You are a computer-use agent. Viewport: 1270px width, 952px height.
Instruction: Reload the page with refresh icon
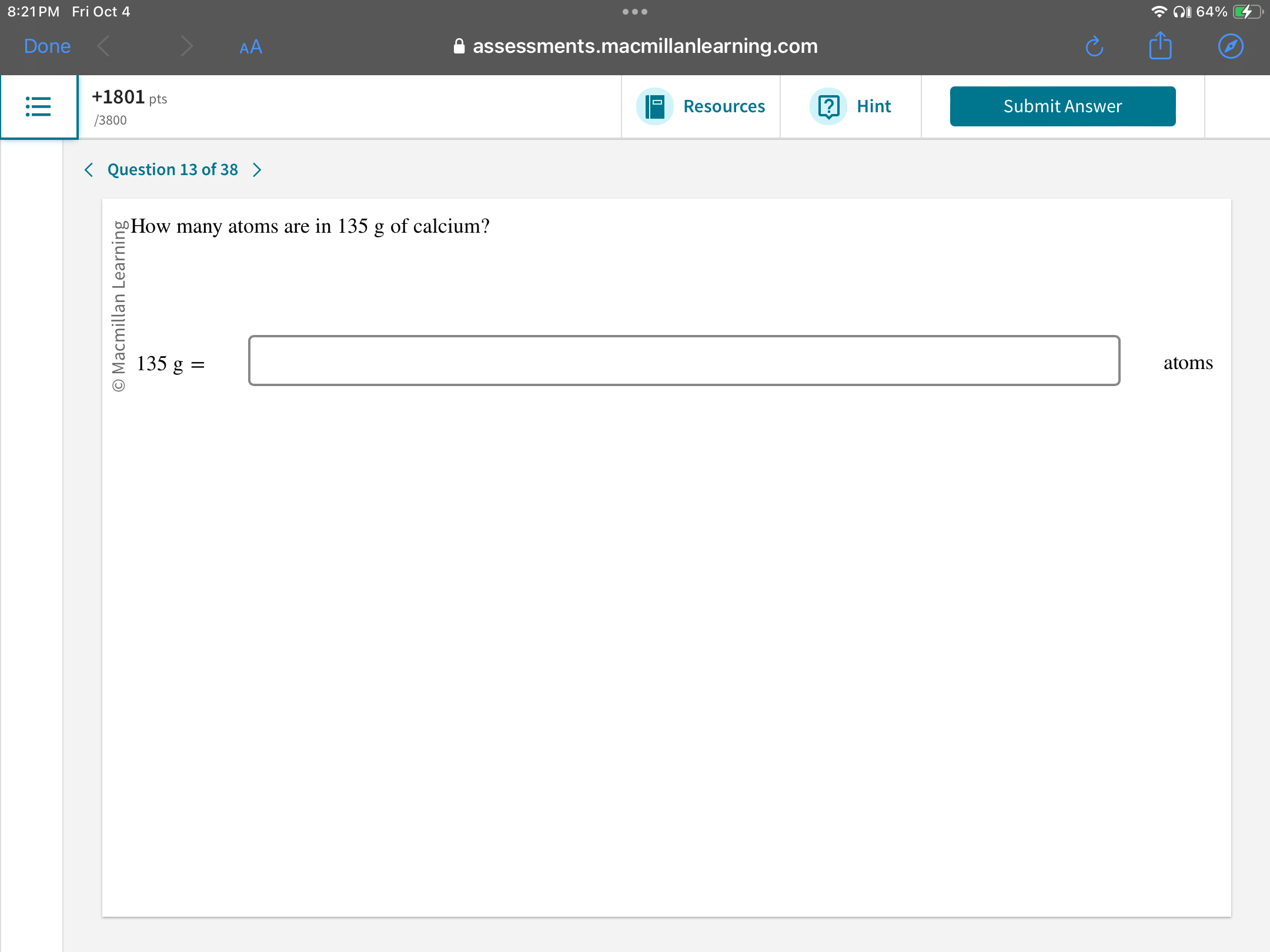[x=1094, y=46]
